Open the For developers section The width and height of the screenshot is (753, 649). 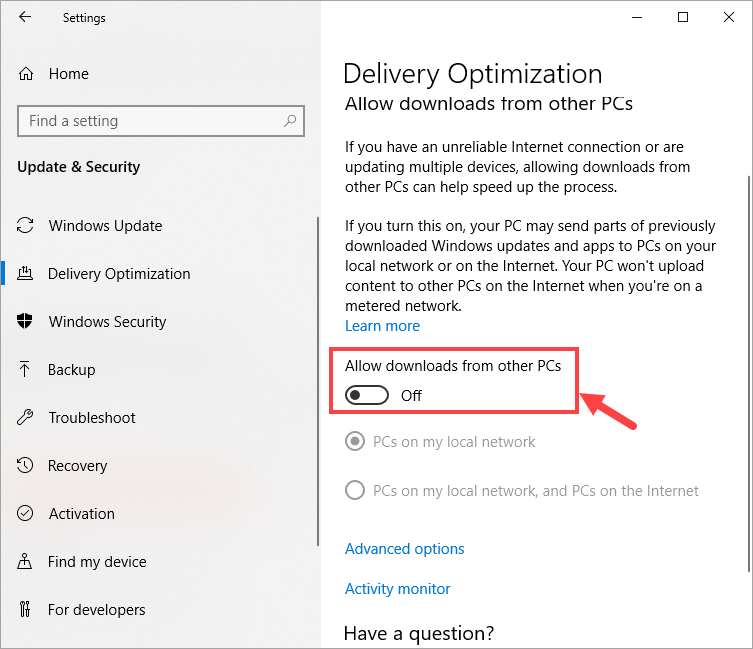[97, 609]
